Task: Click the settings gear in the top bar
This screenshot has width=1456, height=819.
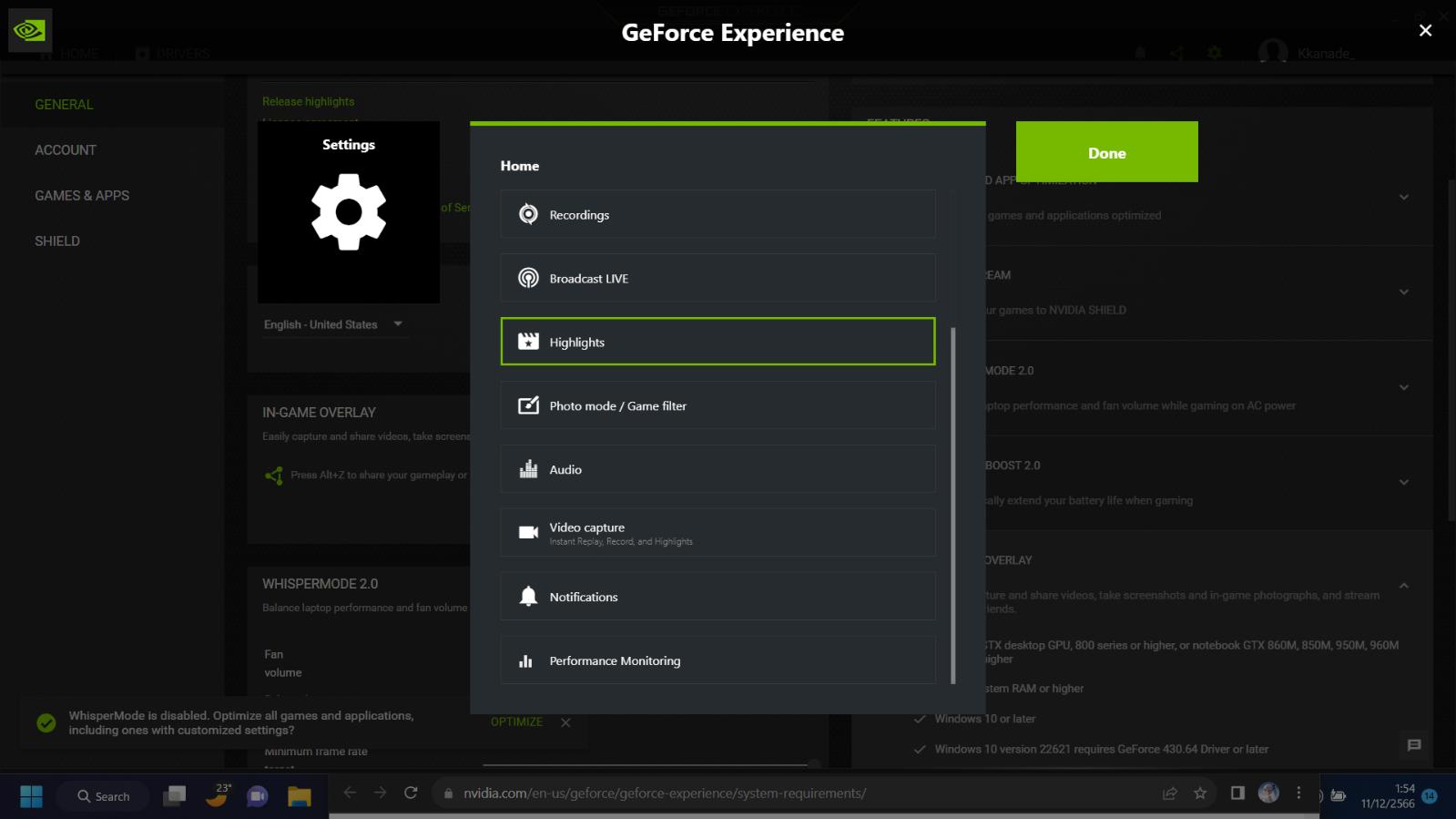Action: point(1215,53)
